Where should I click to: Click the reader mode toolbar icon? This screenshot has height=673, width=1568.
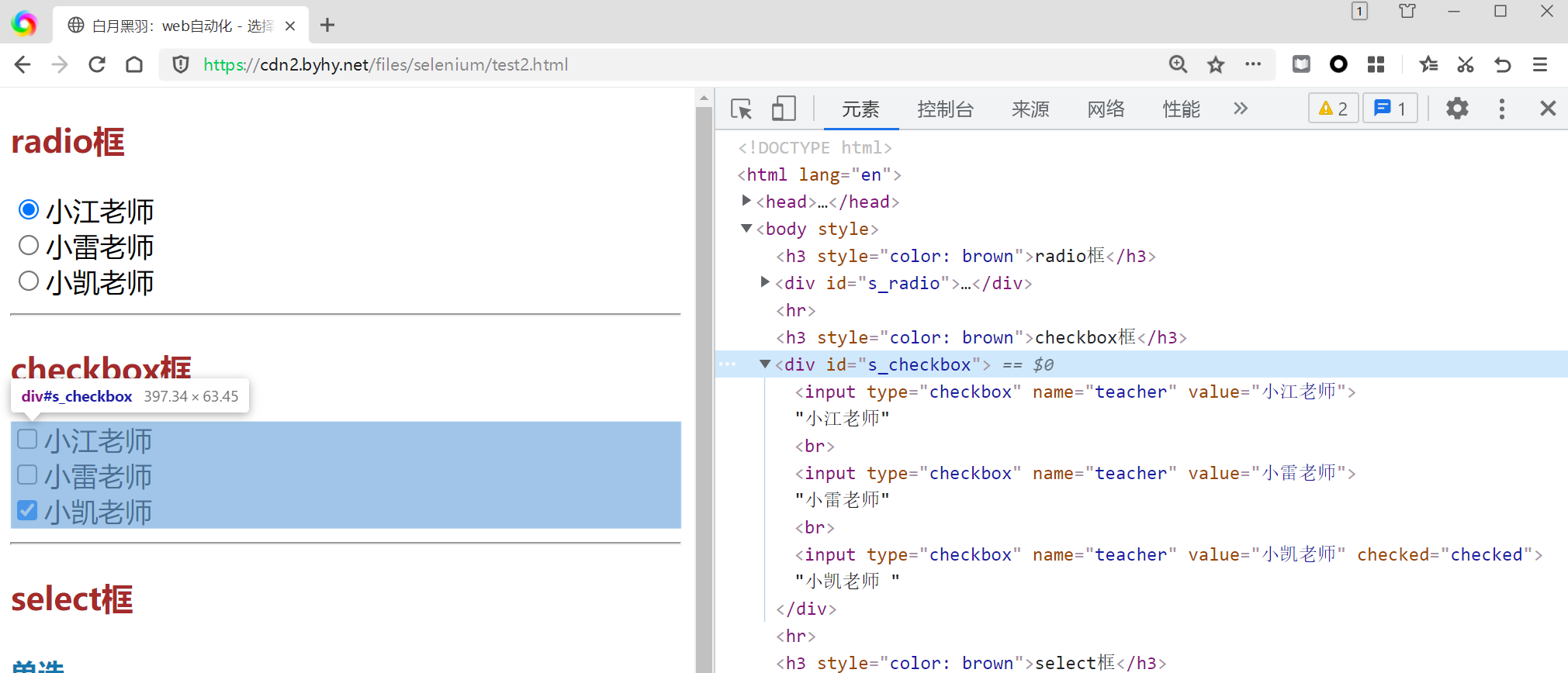point(1301,64)
